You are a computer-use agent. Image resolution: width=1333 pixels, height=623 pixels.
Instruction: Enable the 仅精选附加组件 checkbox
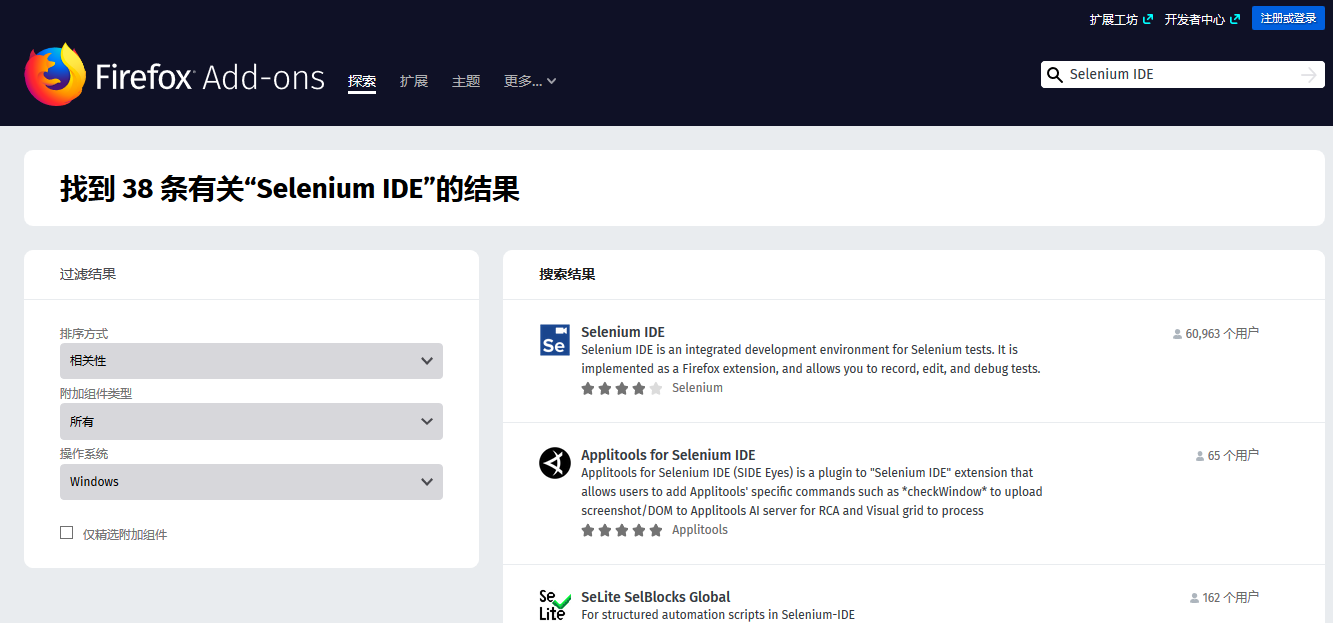pos(67,533)
